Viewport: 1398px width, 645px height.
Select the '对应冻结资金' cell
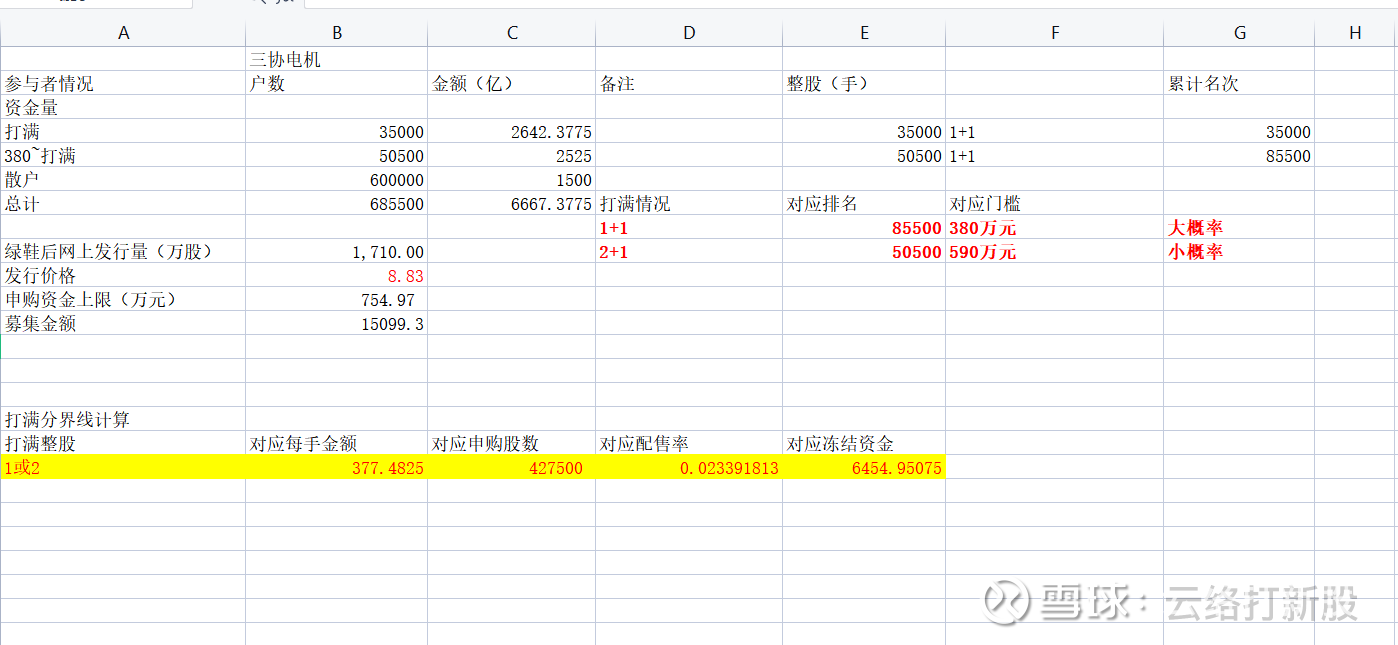tap(864, 443)
